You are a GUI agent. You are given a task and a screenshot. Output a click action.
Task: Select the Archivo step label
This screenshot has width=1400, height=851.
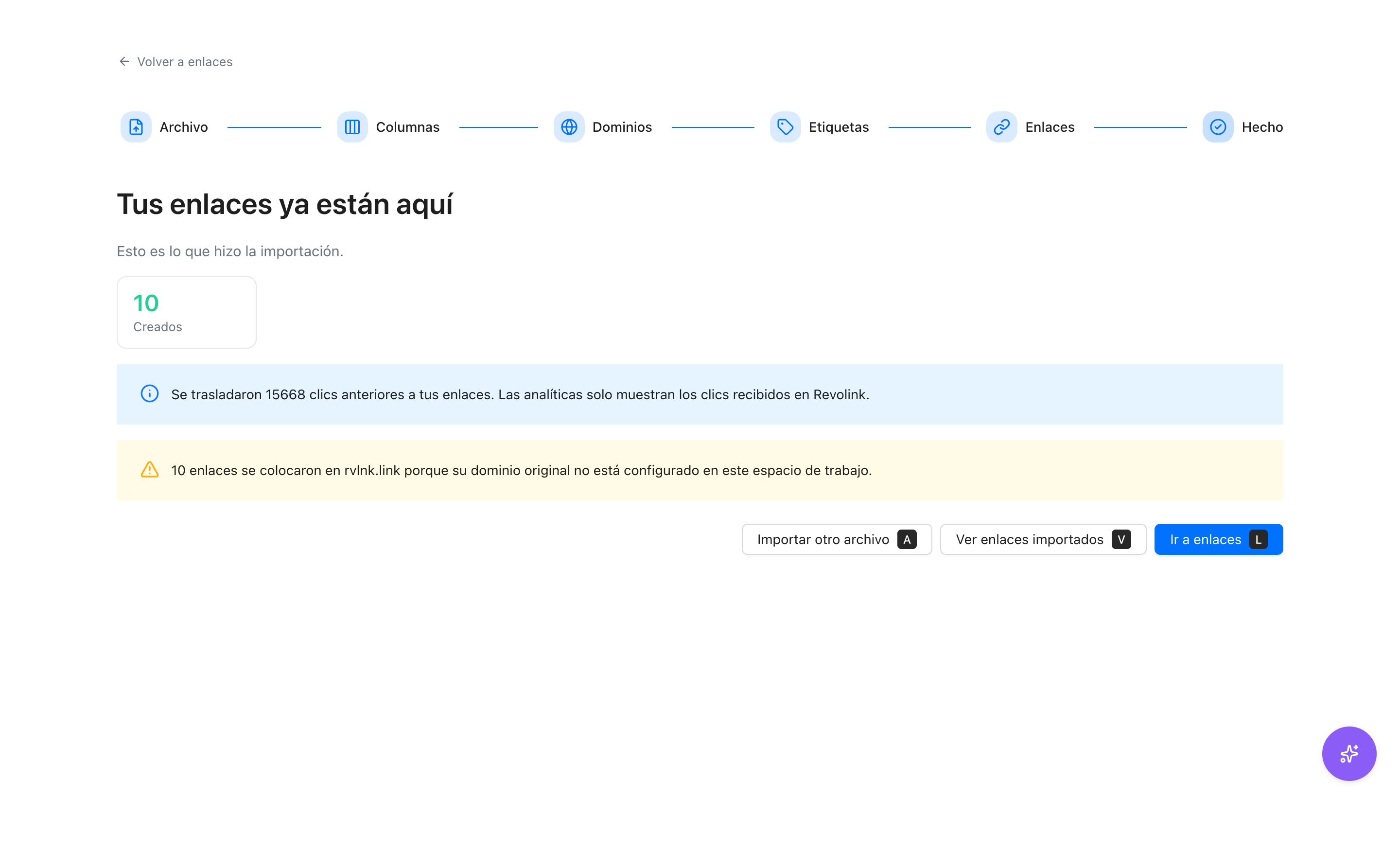[x=184, y=127]
